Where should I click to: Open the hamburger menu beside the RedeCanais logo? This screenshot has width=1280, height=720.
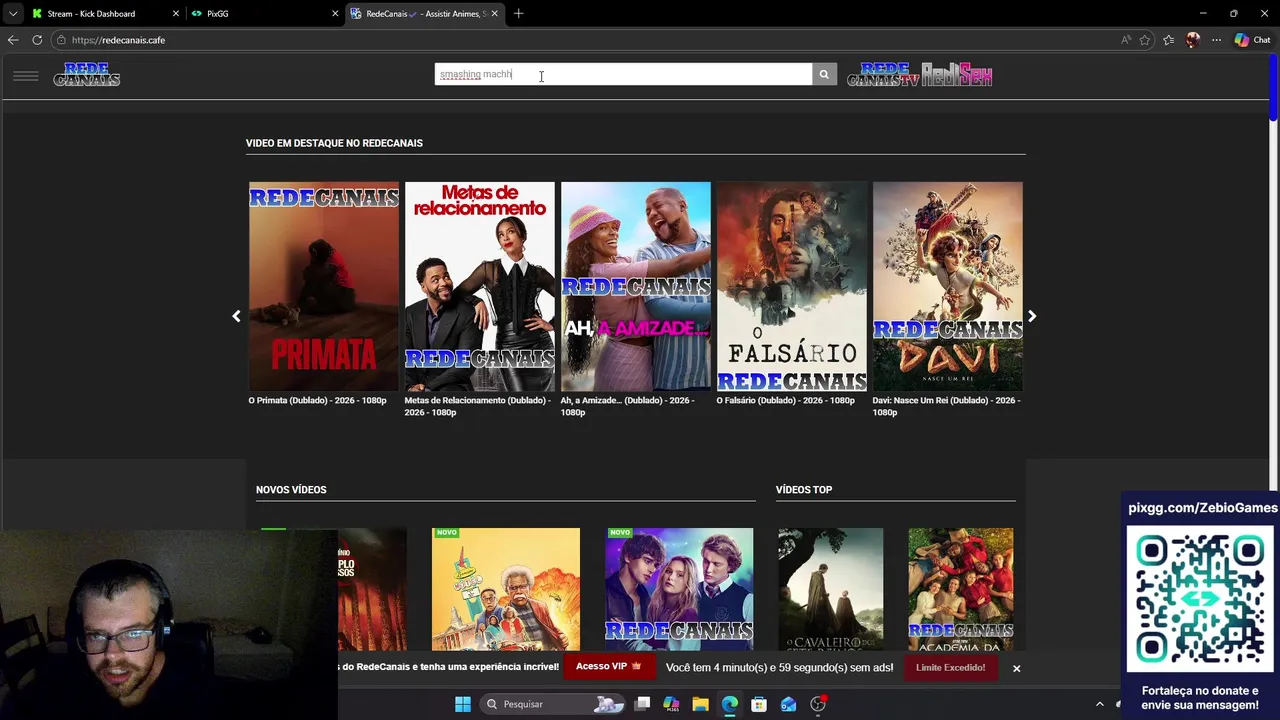[x=26, y=75]
